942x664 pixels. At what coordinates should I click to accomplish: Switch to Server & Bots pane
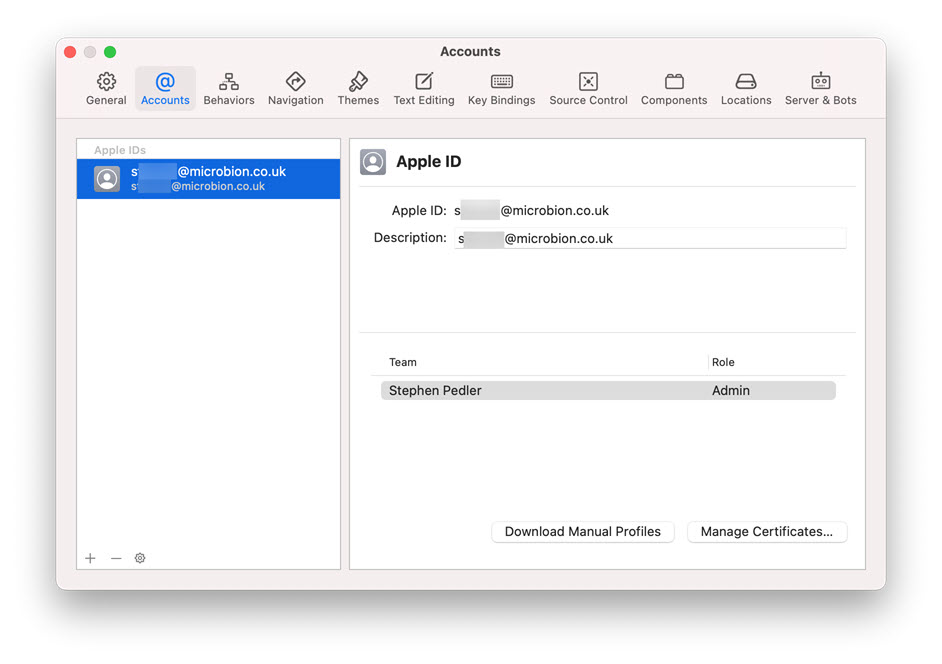click(x=820, y=88)
